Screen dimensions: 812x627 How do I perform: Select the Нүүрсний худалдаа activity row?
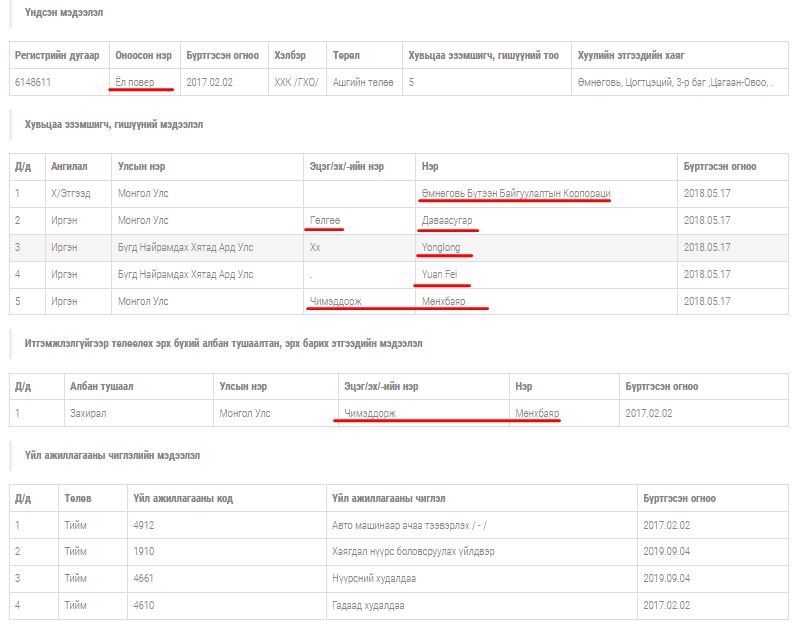click(374, 578)
